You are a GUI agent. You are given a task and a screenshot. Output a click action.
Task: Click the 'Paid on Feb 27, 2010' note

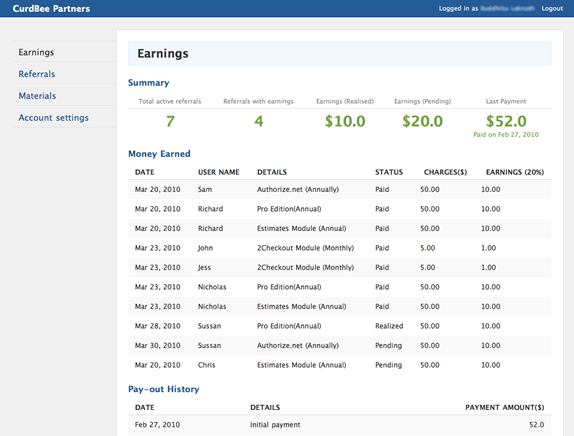tap(506, 135)
